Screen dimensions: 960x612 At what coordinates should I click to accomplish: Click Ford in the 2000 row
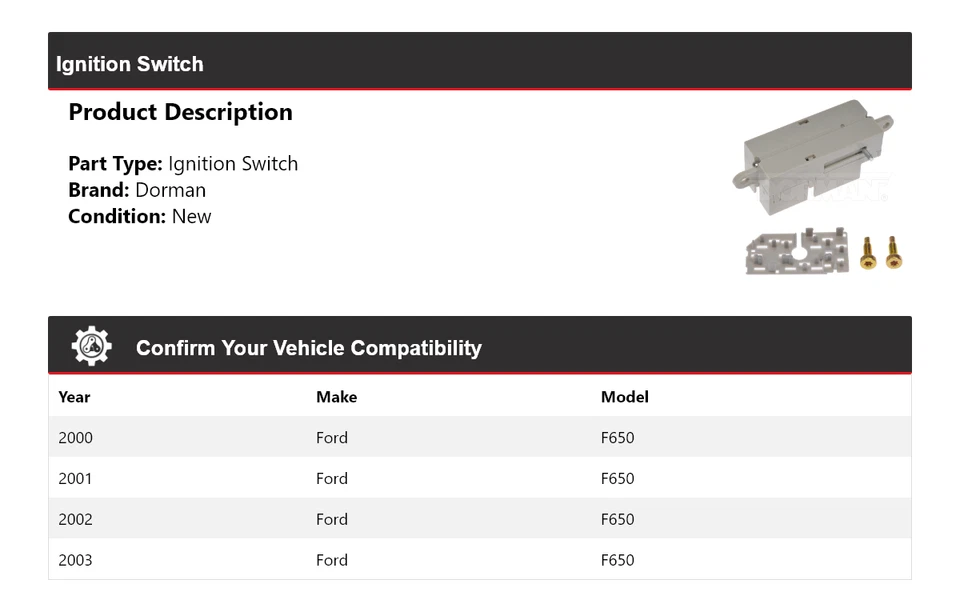click(x=332, y=438)
